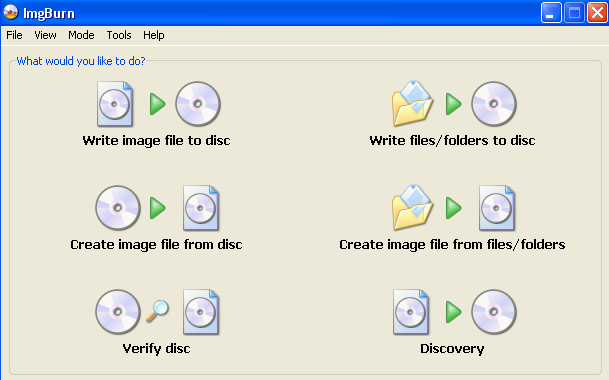Open the Help menu
This screenshot has width=609, height=380.
click(154, 35)
